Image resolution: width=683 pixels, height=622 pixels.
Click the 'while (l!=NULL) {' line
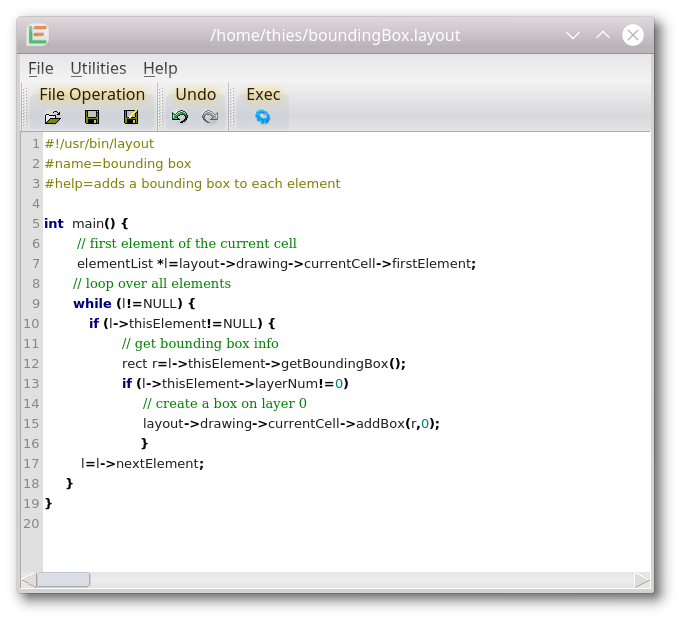click(134, 304)
